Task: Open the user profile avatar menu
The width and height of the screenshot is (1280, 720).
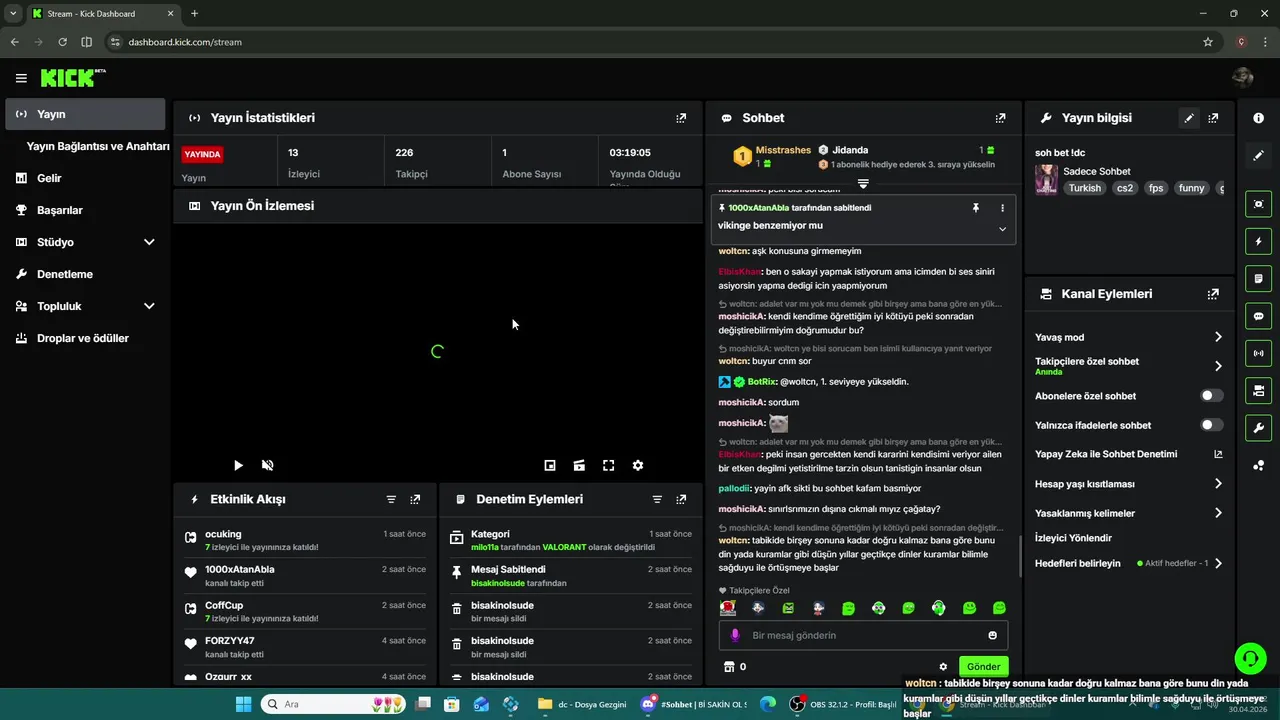Action: (1243, 78)
